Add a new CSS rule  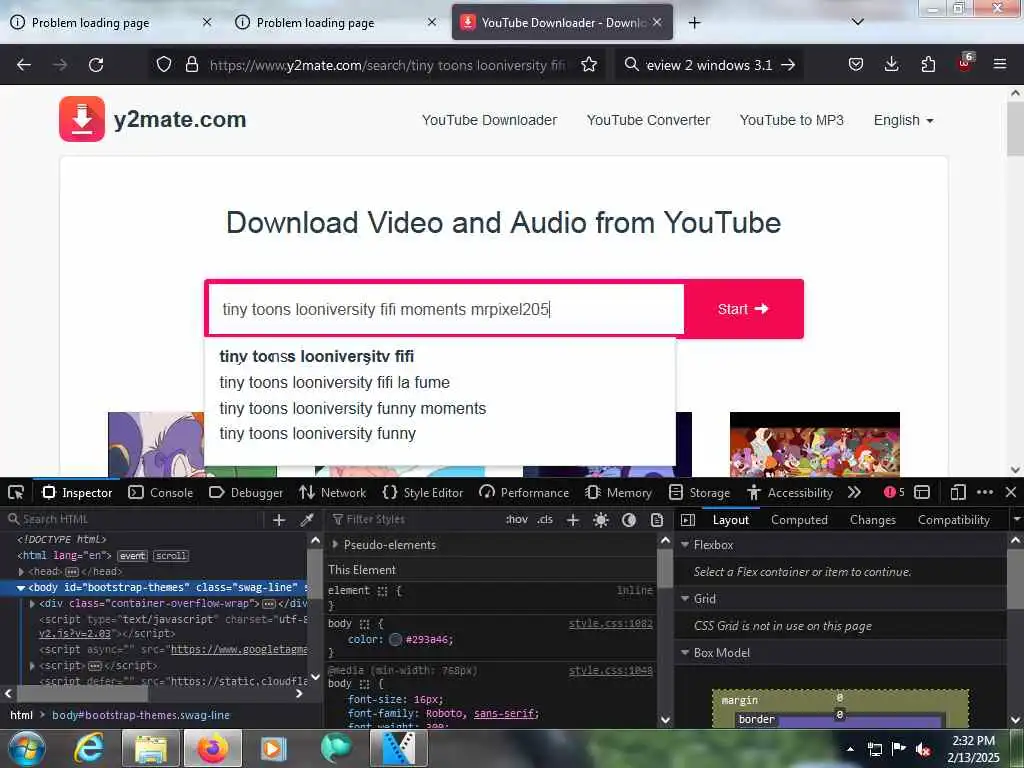[573, 520]
